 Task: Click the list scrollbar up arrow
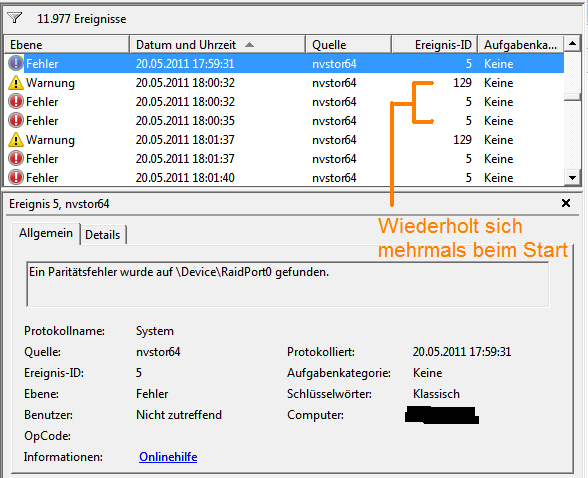coord(572,44)
